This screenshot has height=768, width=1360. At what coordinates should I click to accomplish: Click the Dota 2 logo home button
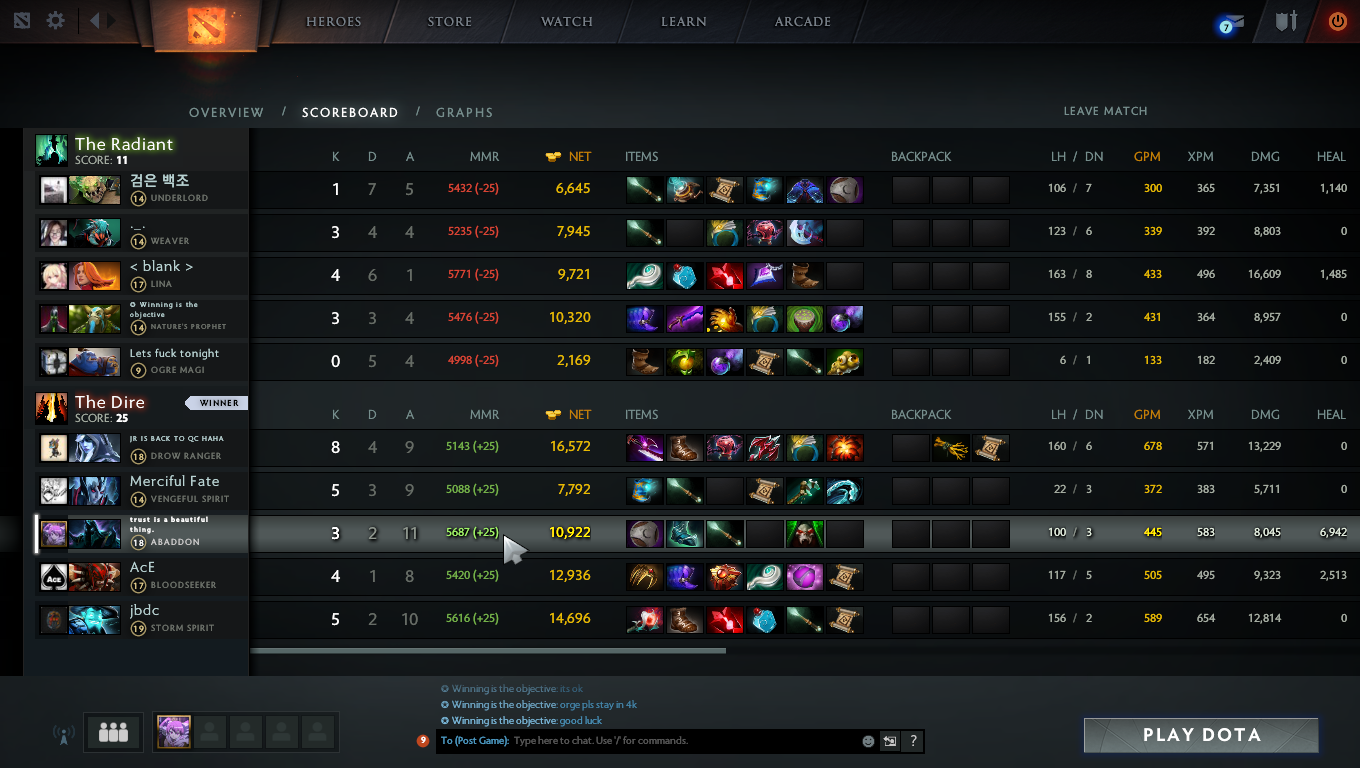point(206,24)
